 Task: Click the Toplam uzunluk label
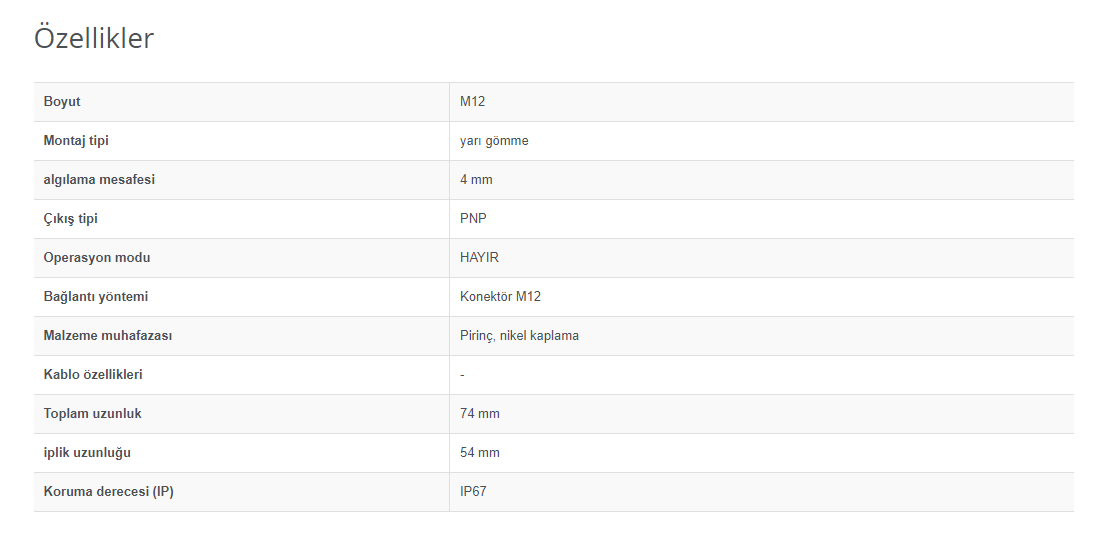(91, 414)
